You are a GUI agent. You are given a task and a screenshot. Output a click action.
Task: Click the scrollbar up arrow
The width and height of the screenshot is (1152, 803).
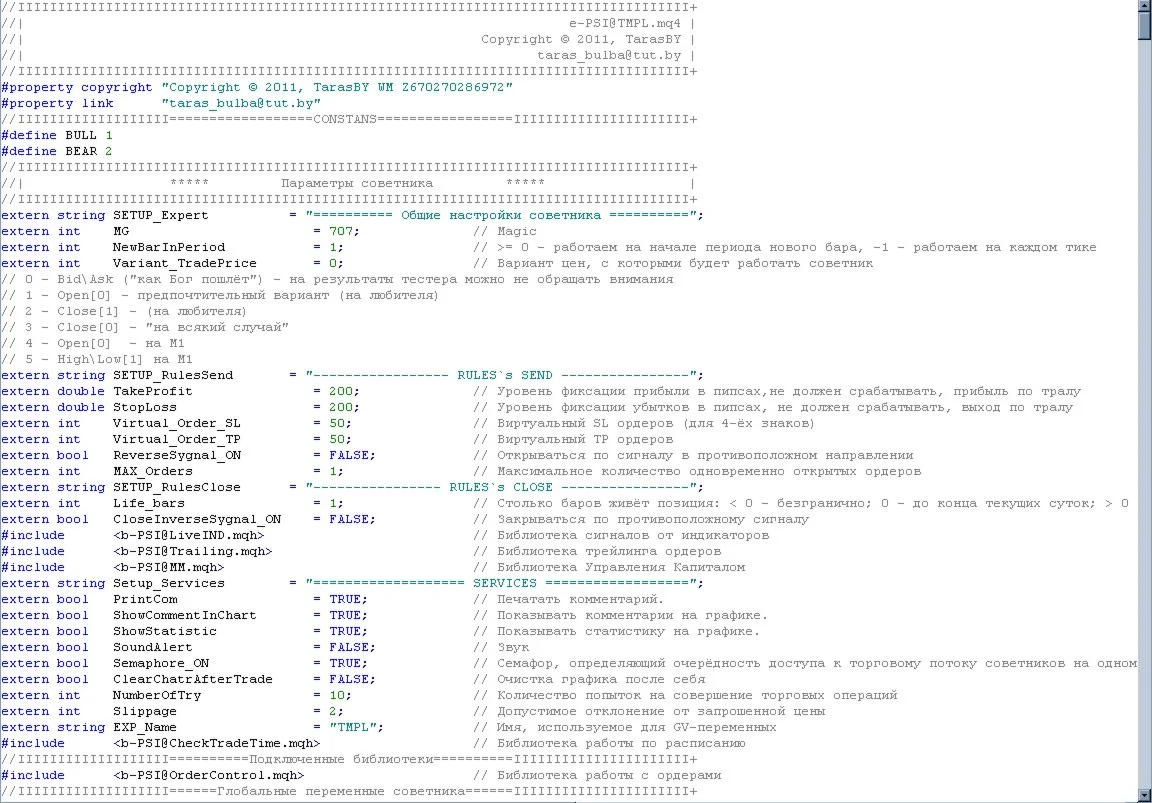tap(1144, 7)
